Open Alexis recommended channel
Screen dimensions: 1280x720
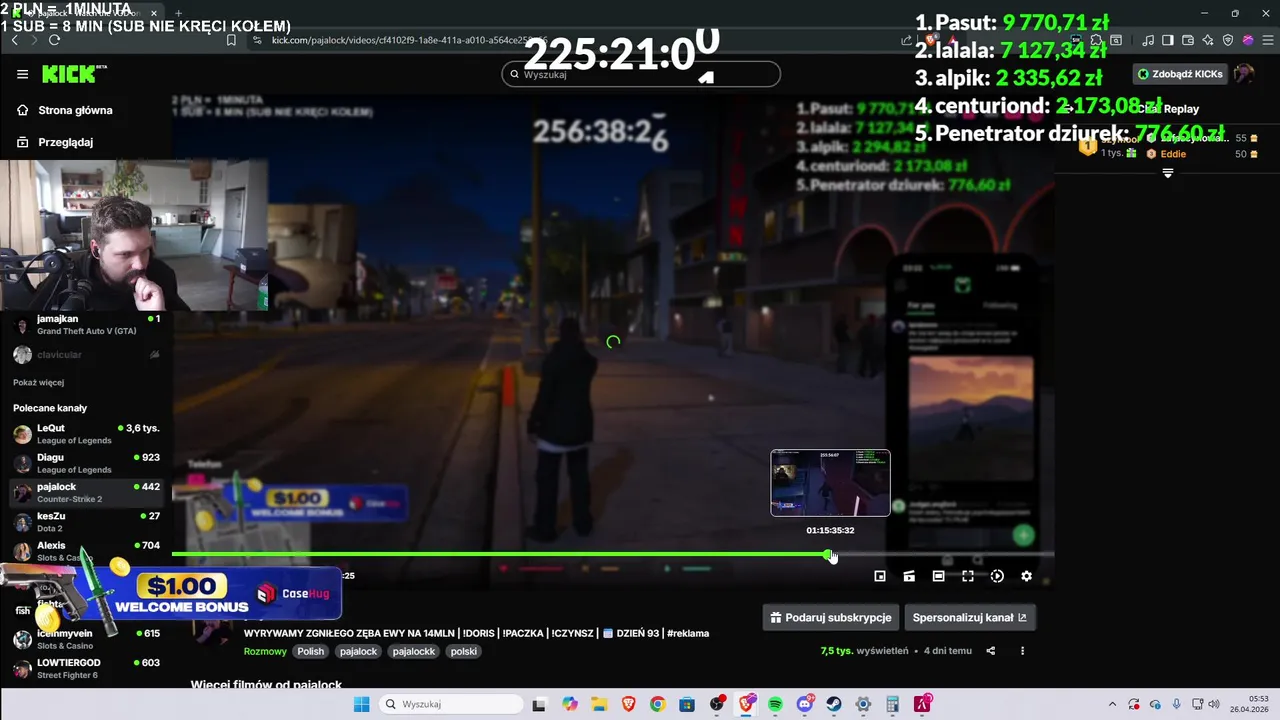pos(87,550)
